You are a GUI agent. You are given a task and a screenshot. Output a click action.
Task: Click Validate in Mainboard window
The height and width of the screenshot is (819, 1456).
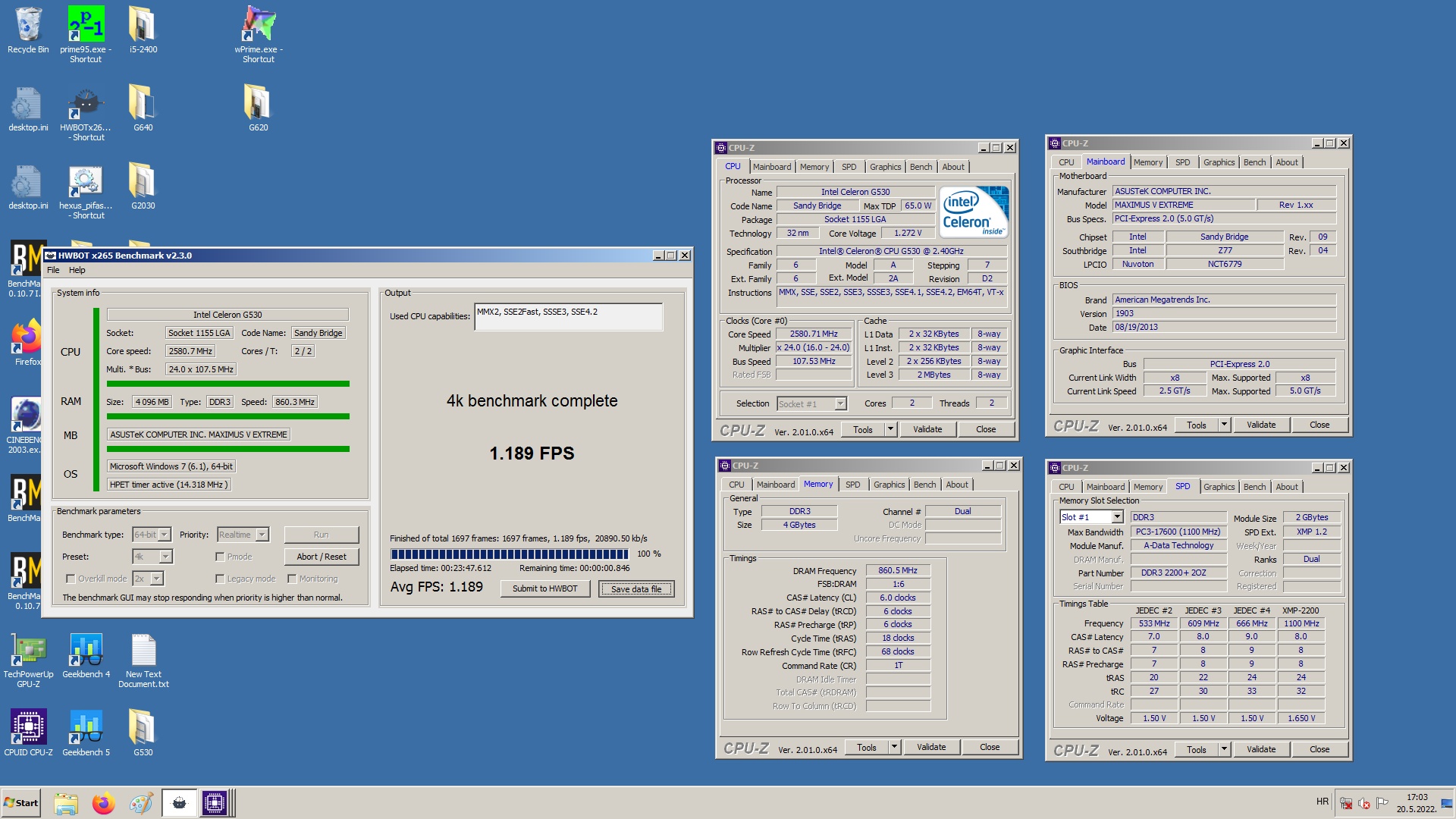1260,425
